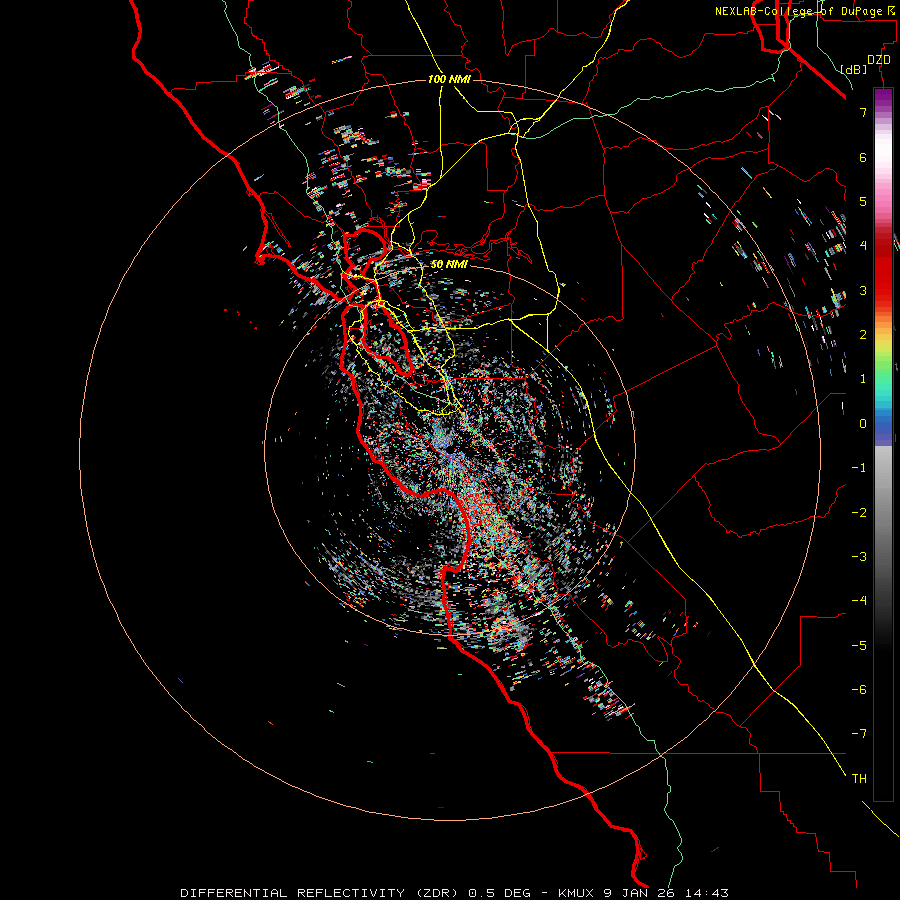The height and width of the screenshot is (900, 900).
Task: Click the TH threshold label on the color bar
Action: click(x=859, y=779)
